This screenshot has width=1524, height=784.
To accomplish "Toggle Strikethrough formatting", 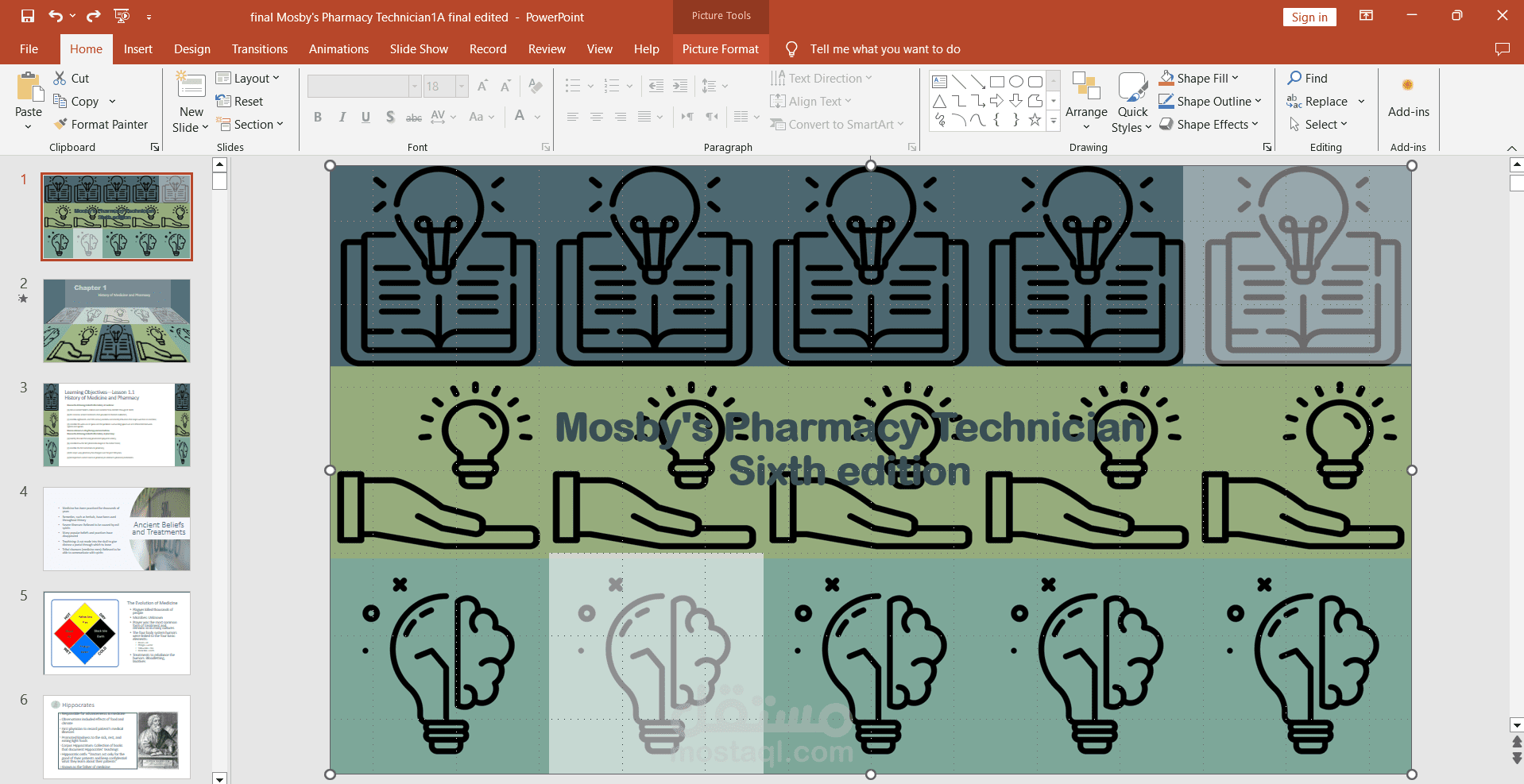I will click(414, 117).
